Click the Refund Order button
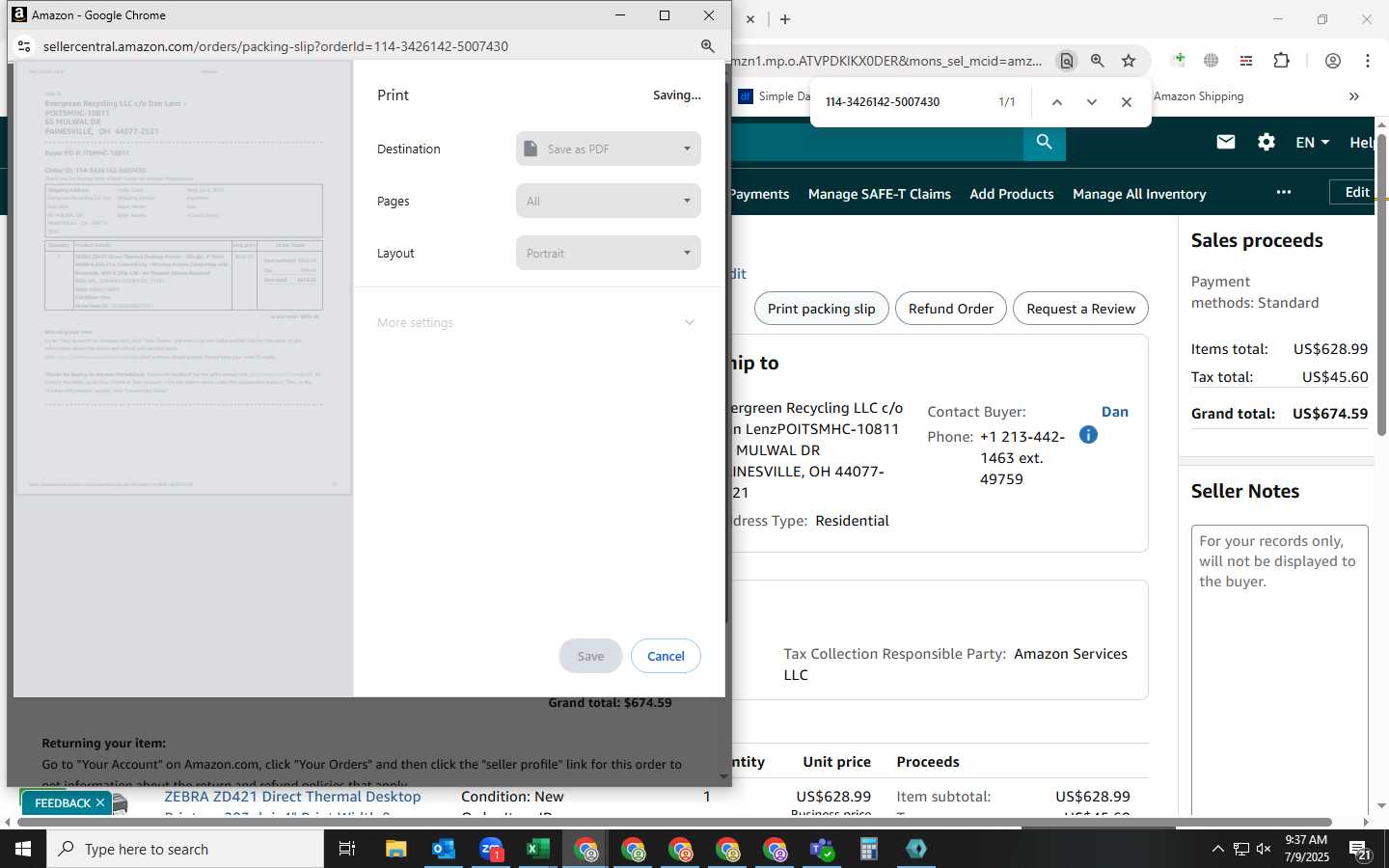This screenshot has height=868, width=1389. point(951,309)
